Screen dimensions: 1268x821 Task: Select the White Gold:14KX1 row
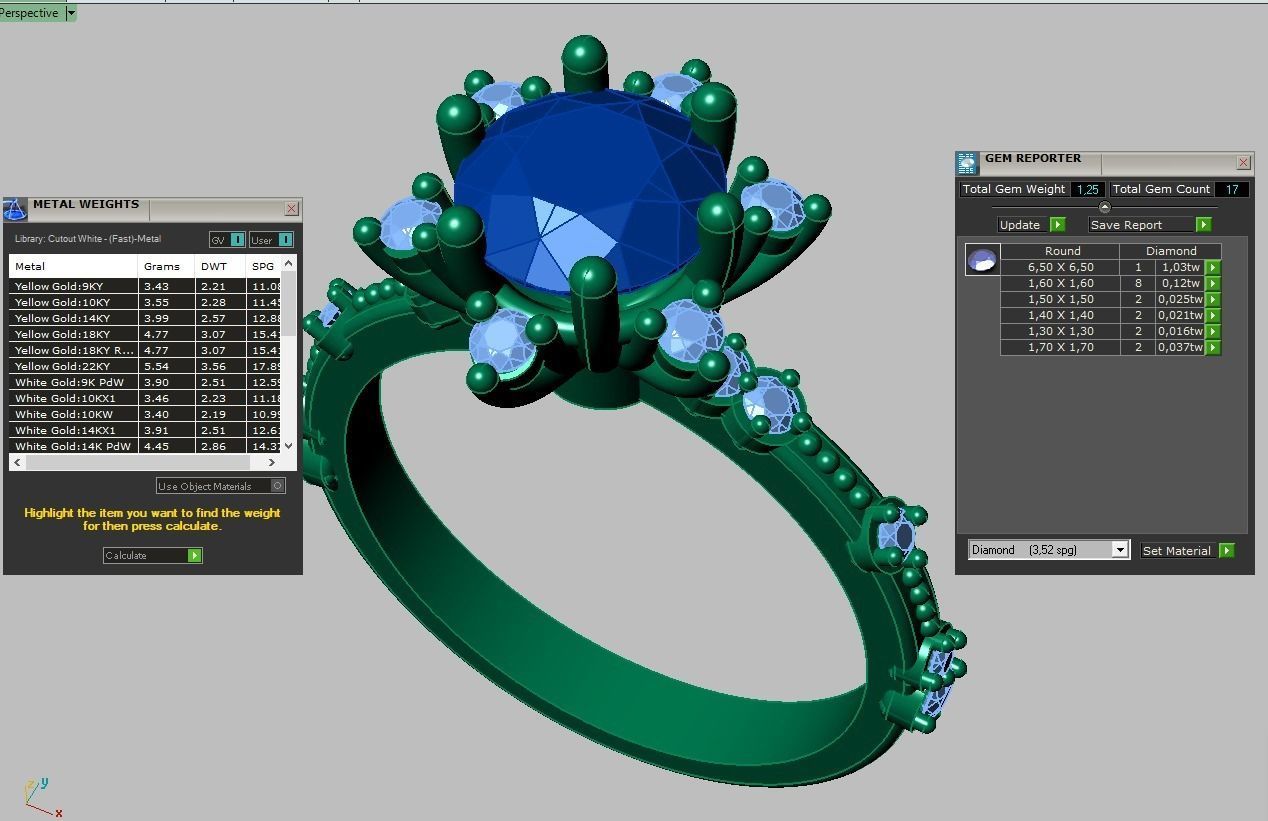click(145, 430)
